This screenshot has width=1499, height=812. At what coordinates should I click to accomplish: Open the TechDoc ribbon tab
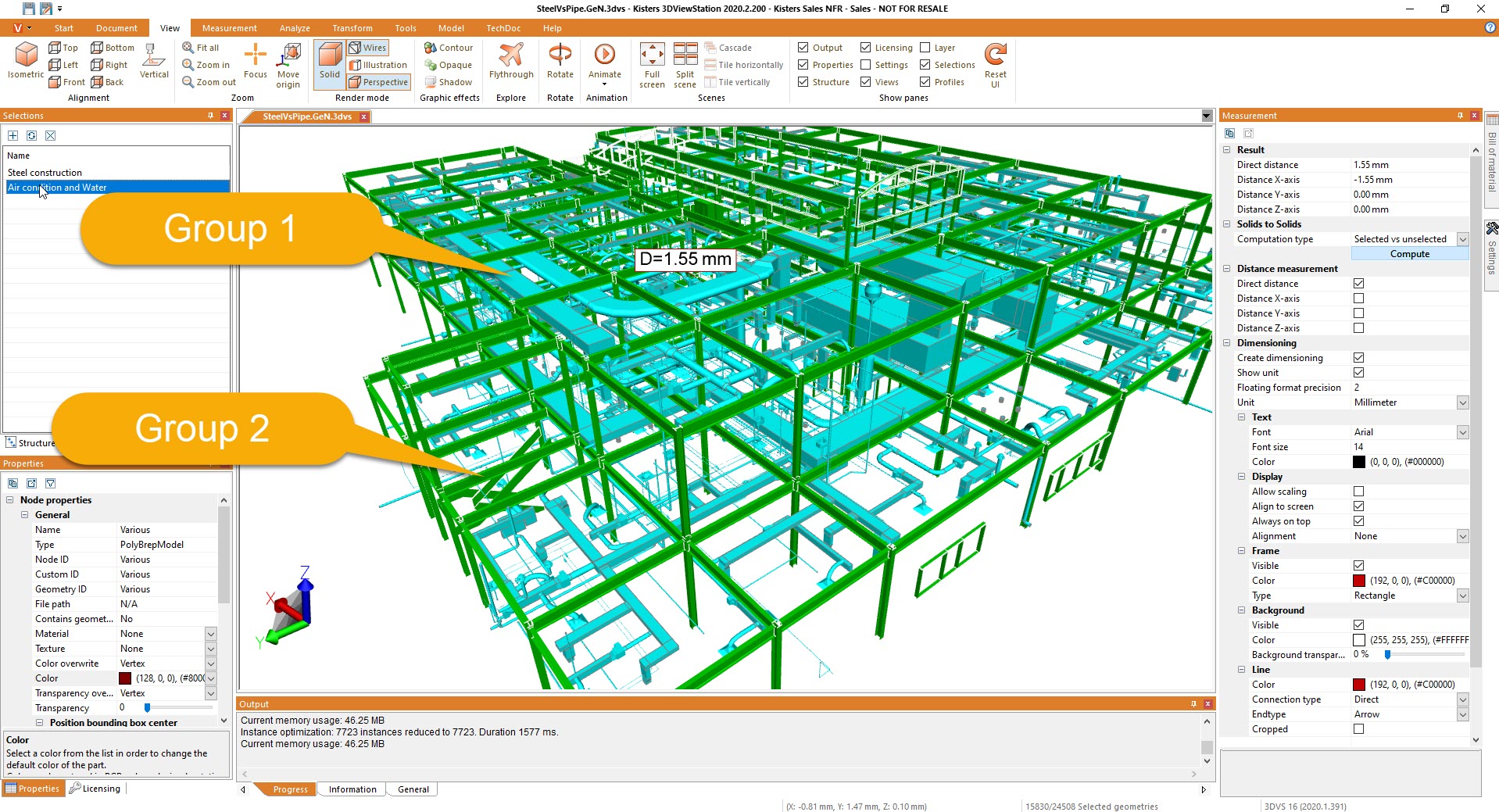[x=503, y=28]
